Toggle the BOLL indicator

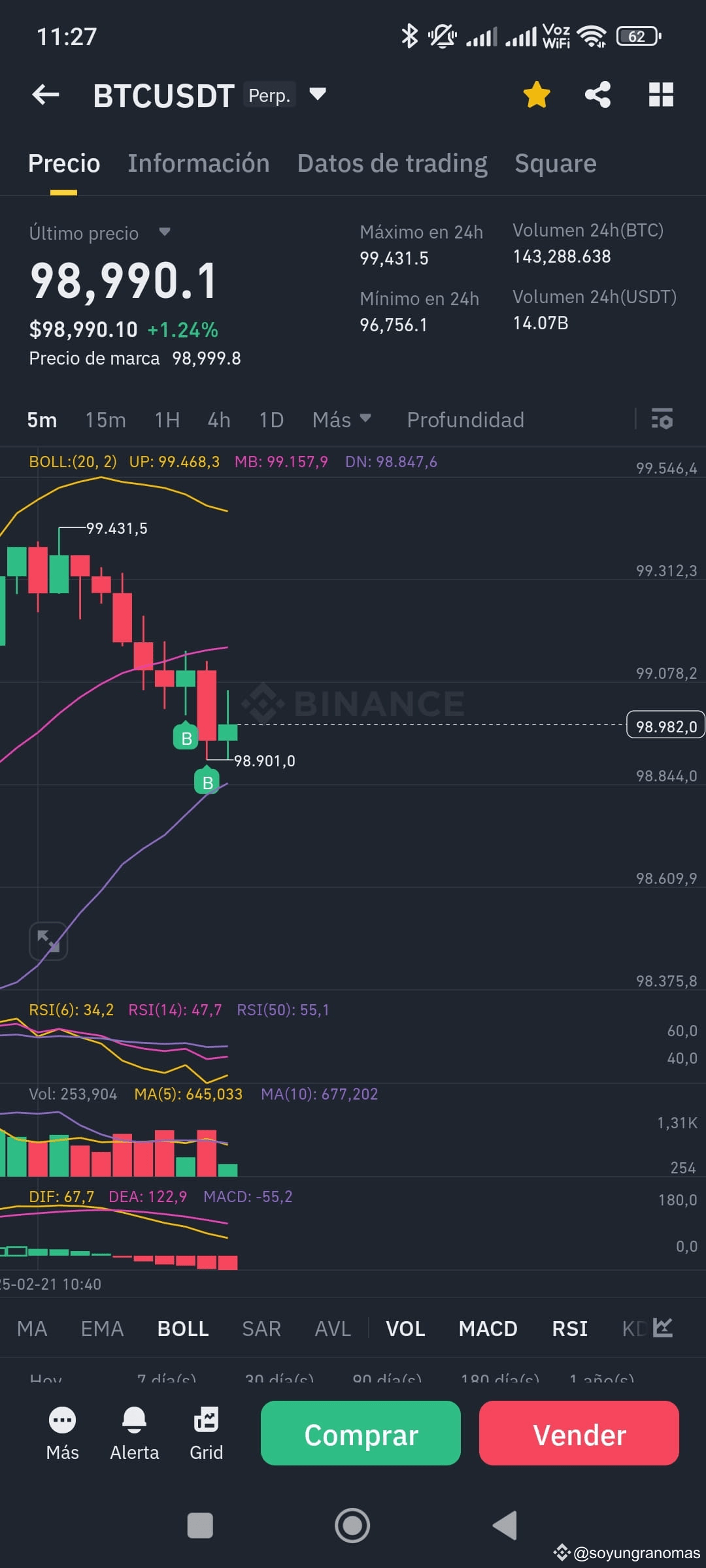pos(183,1329)
